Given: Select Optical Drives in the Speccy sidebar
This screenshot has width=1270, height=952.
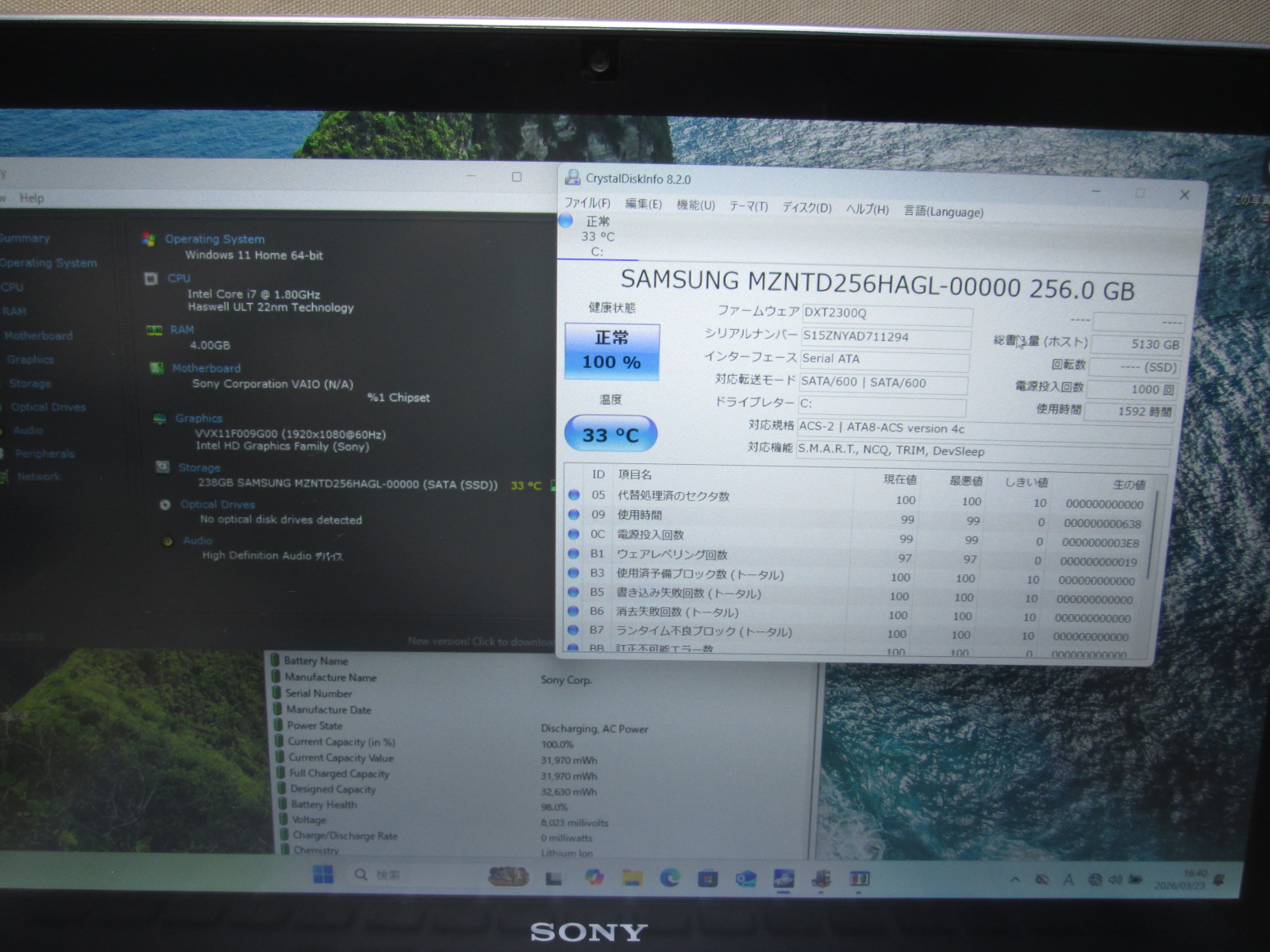Looking at the screenshot, I should (48, 407).
